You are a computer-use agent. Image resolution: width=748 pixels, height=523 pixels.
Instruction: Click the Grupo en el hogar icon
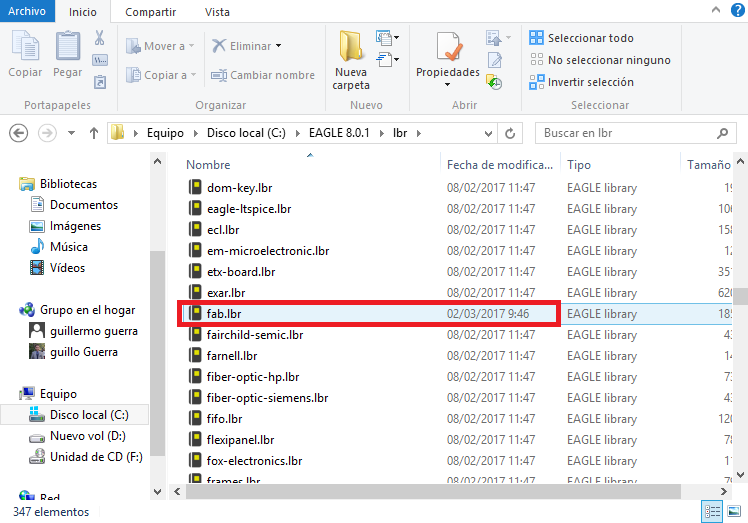click(27, 310)
